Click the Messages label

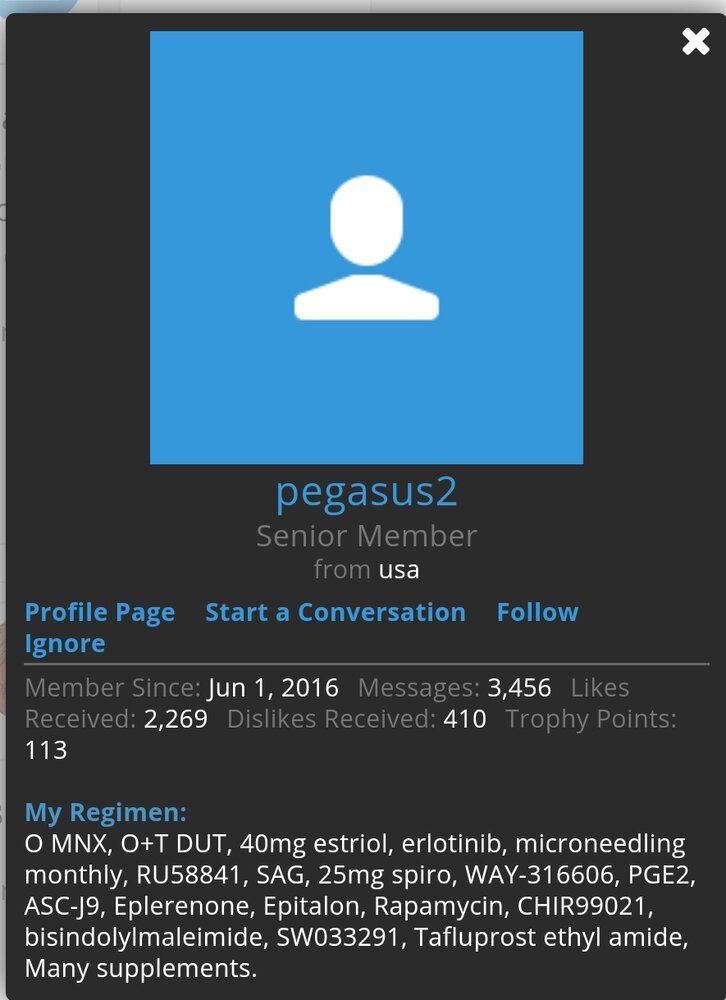point(418,688)
